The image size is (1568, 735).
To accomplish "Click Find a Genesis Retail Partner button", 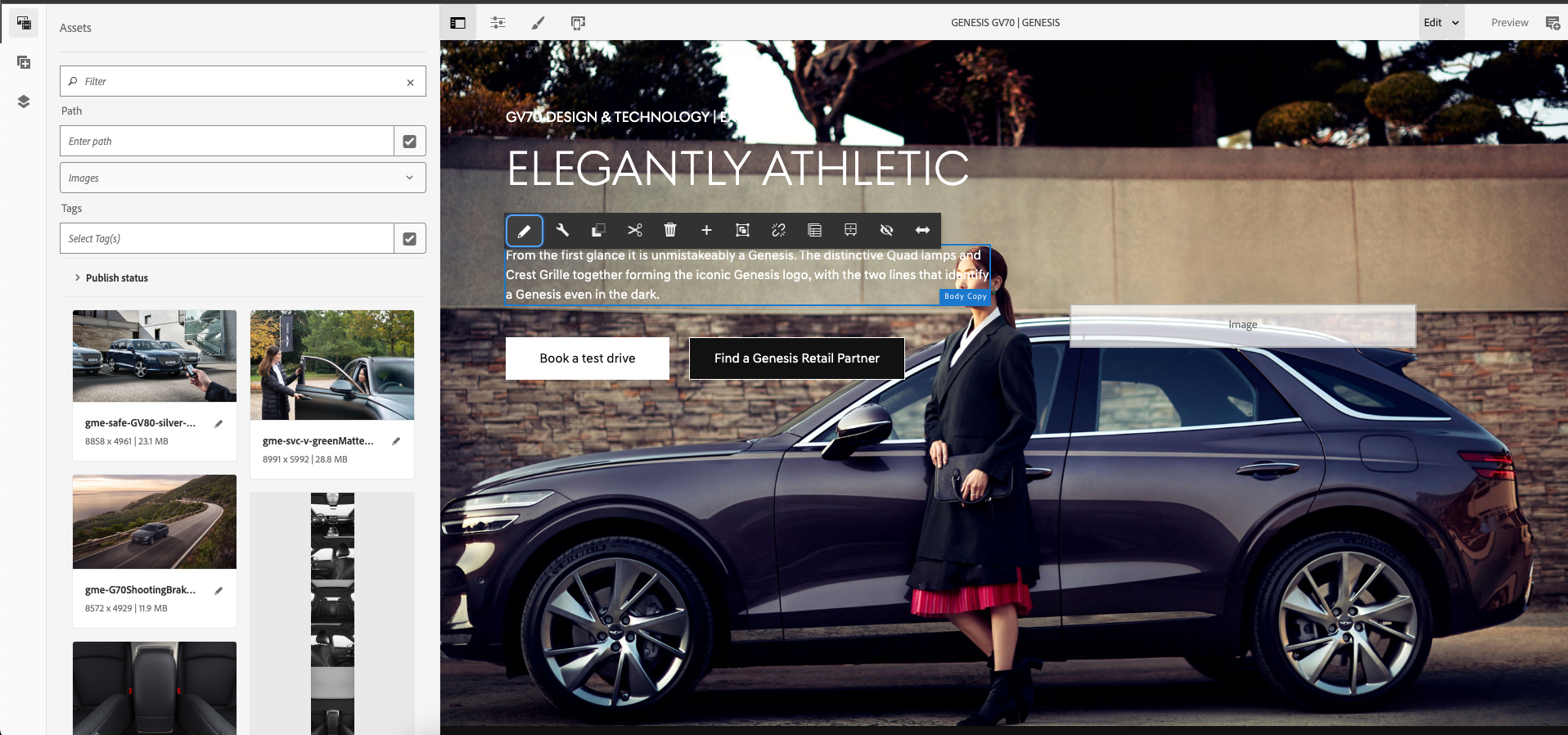I will [x=797, y=358].
